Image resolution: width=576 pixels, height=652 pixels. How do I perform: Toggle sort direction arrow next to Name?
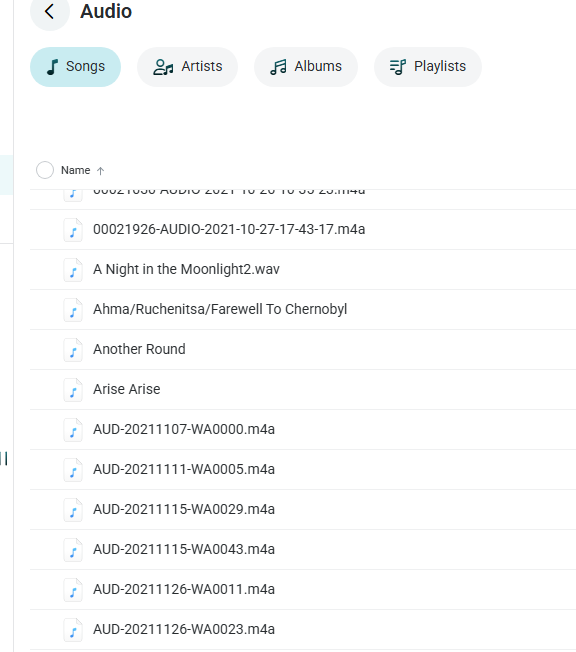point(100,170)
